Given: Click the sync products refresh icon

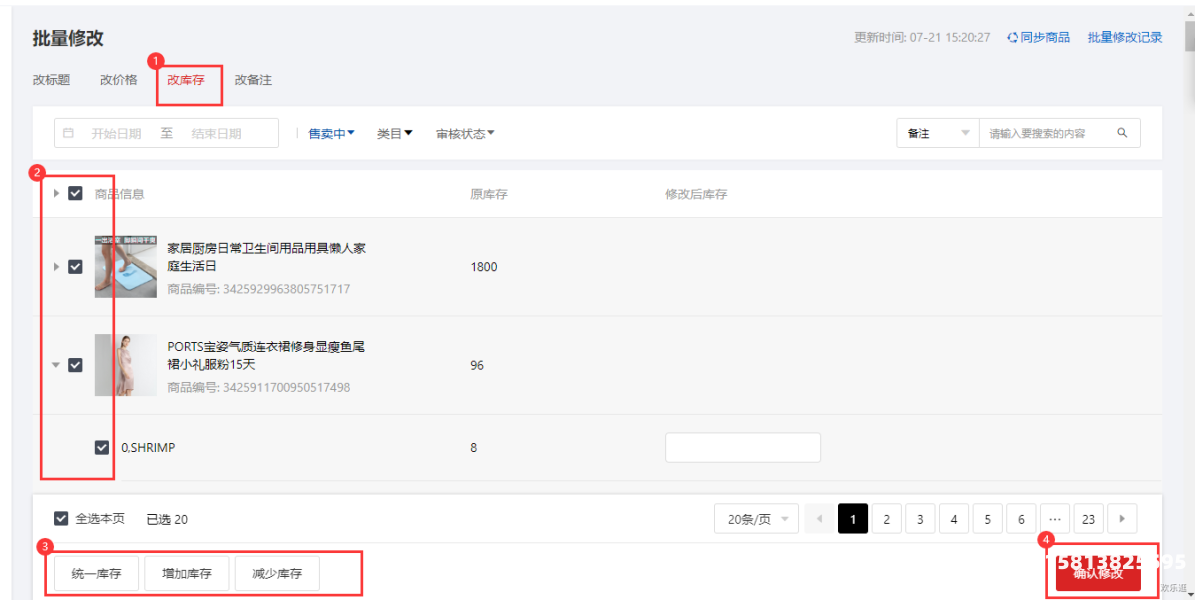Looking at the screenshot, I should coord(1012,38).
